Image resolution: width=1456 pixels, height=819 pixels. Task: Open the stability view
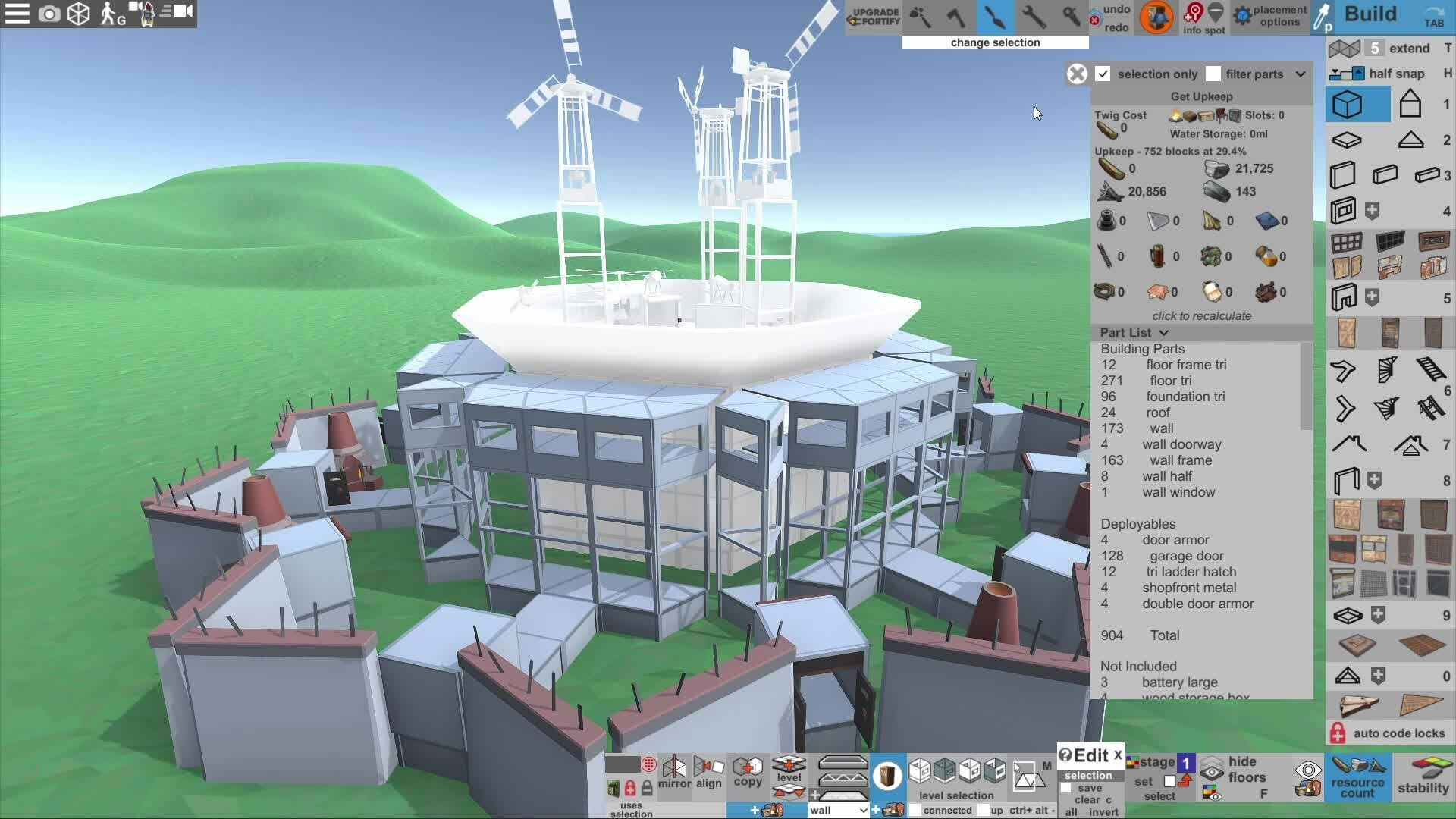pos(1423,777)
